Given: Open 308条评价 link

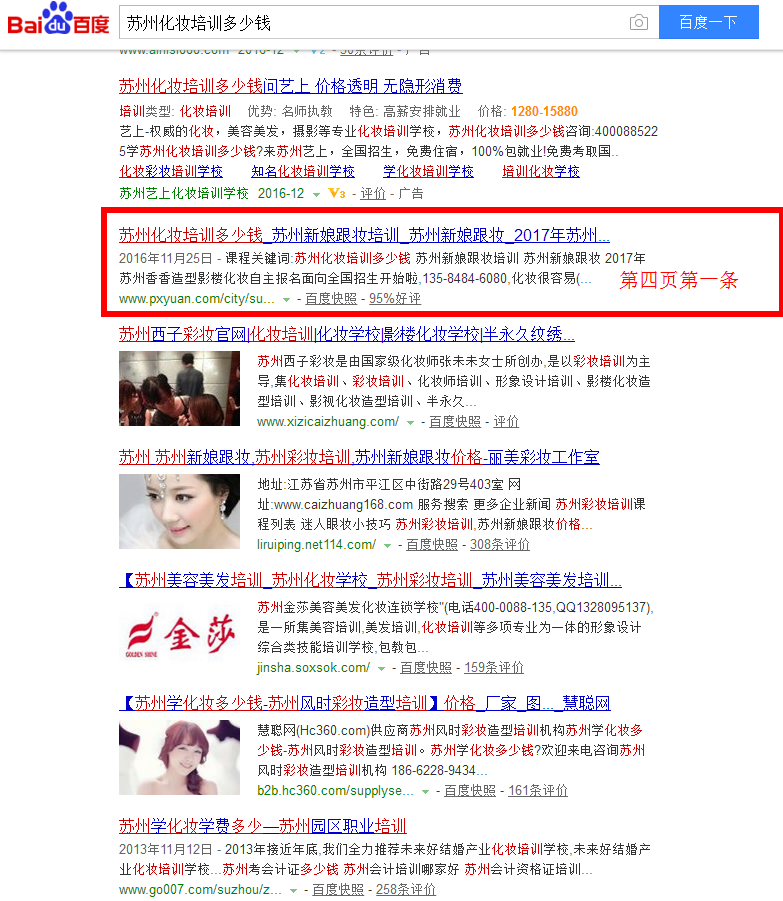Looking at the screenshot, I should tap(500, 545).
